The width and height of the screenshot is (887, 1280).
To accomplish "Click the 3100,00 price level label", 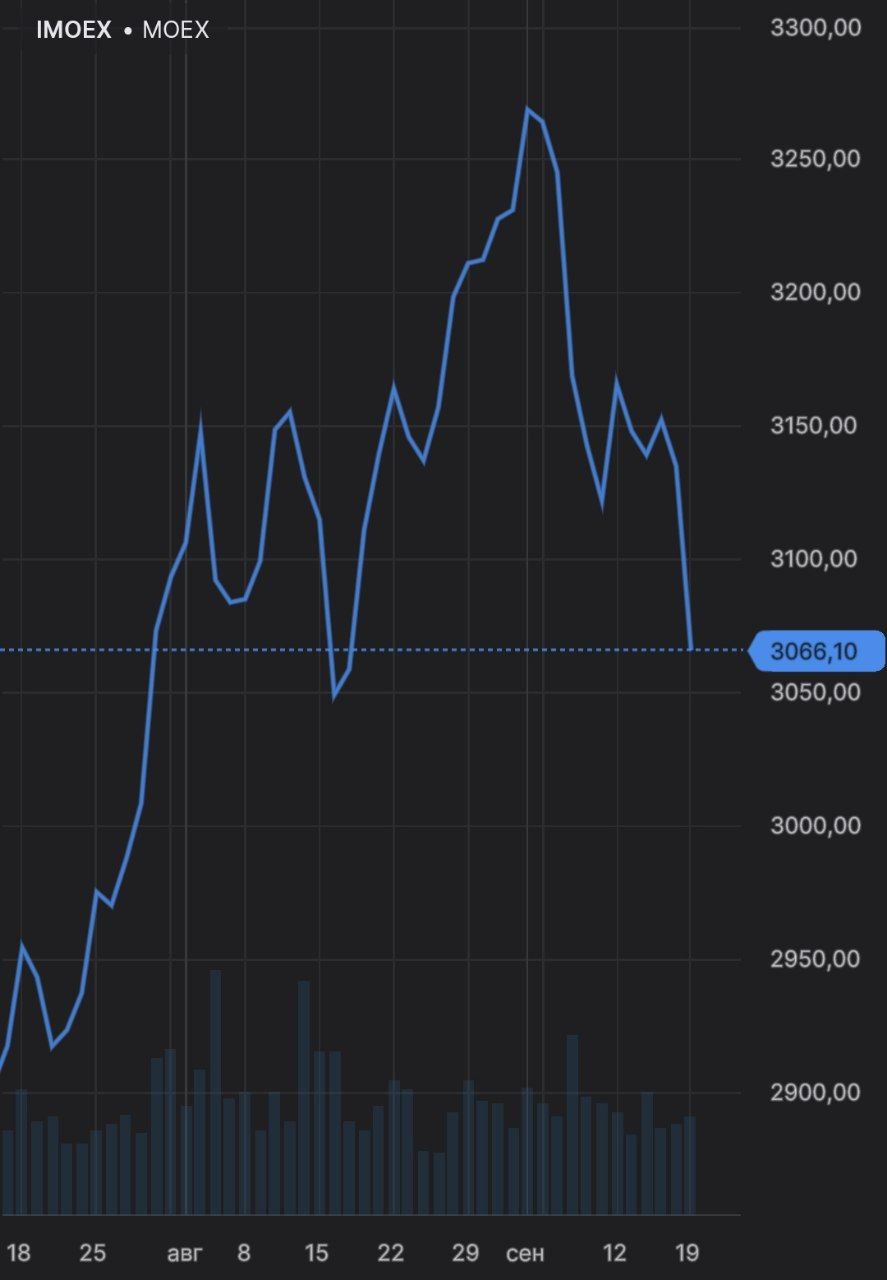I will pos(815,559).
